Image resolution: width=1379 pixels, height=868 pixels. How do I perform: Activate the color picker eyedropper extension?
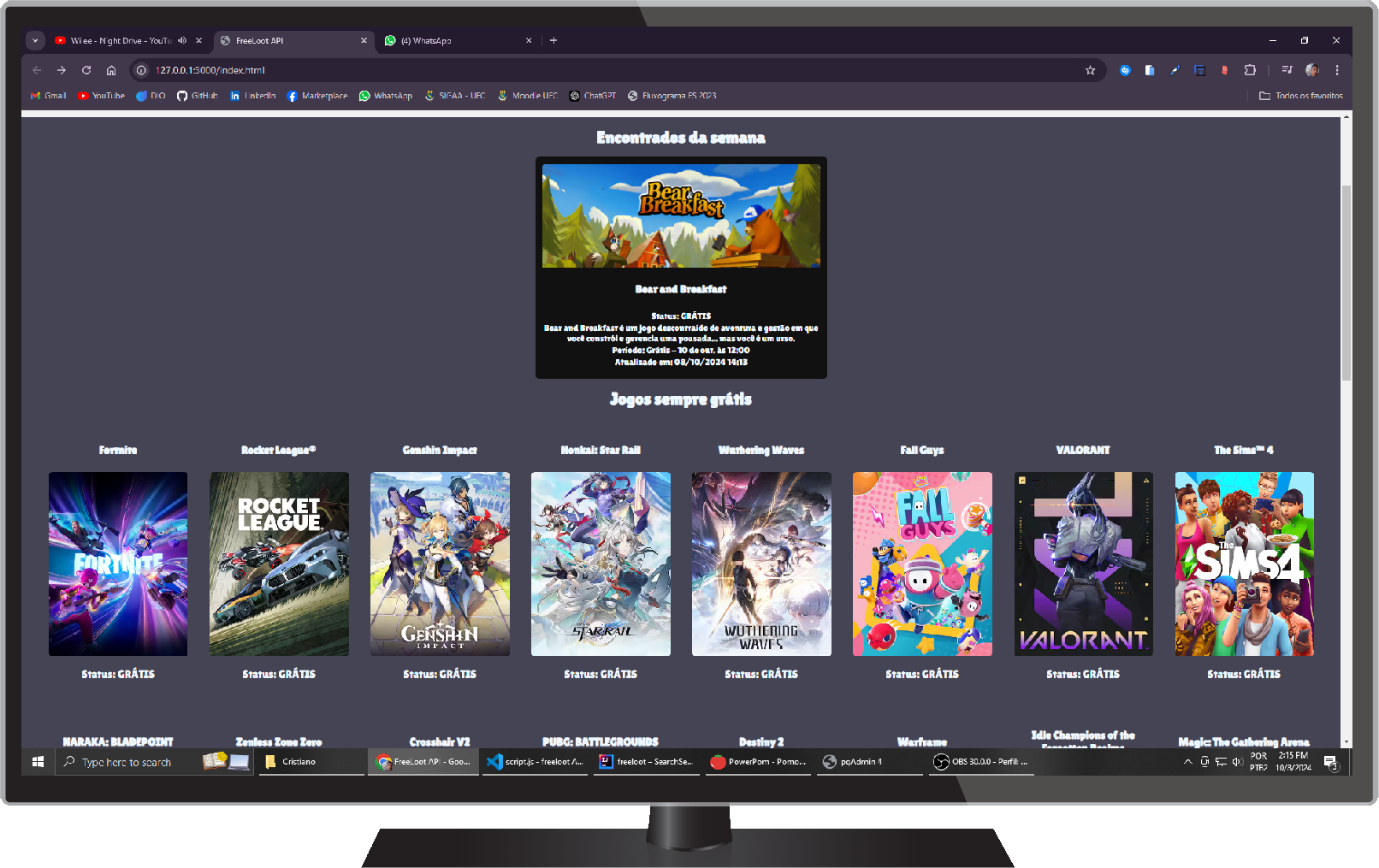tap(1175, 70)
